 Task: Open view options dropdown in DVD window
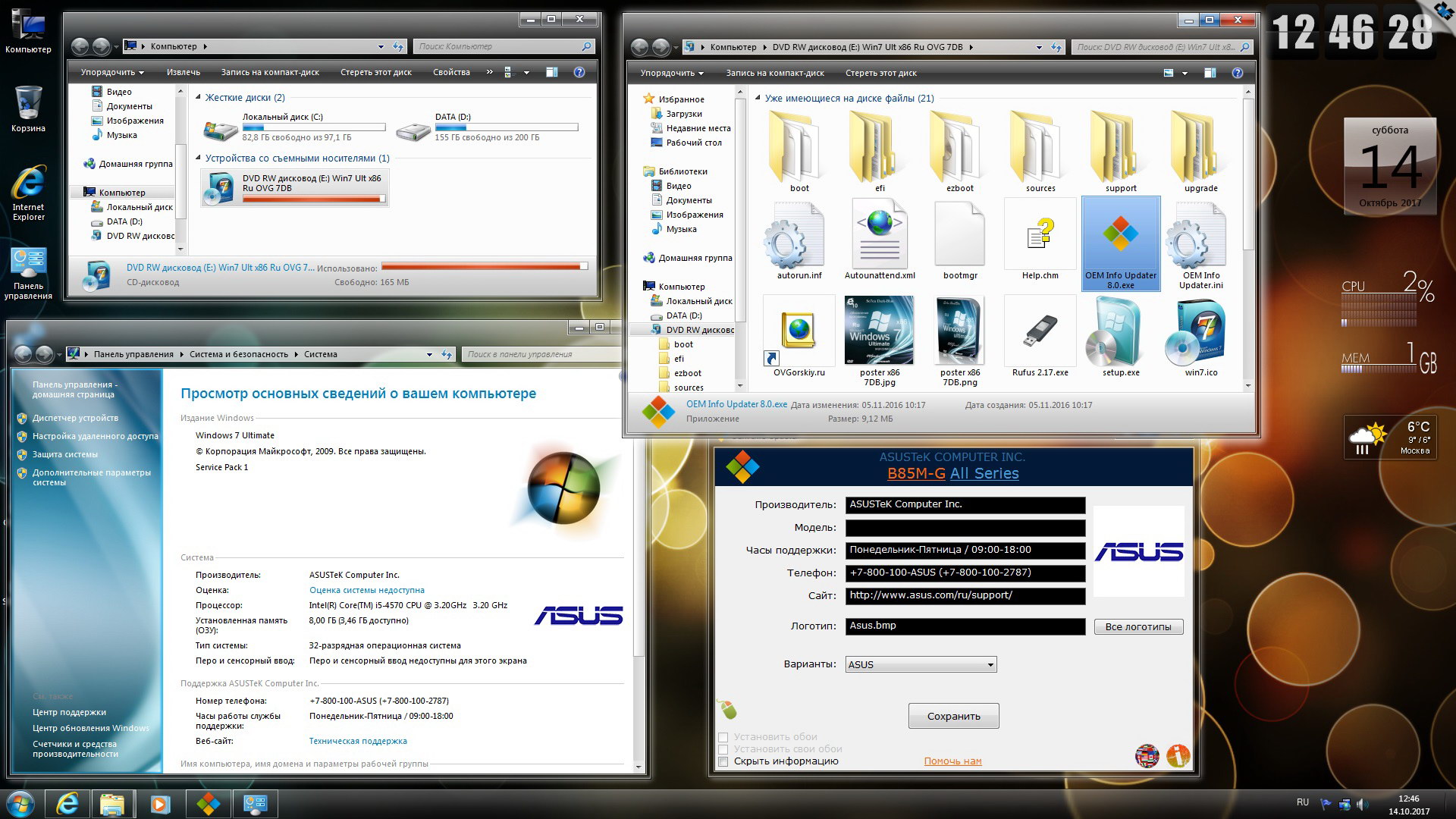[1185, 73]
